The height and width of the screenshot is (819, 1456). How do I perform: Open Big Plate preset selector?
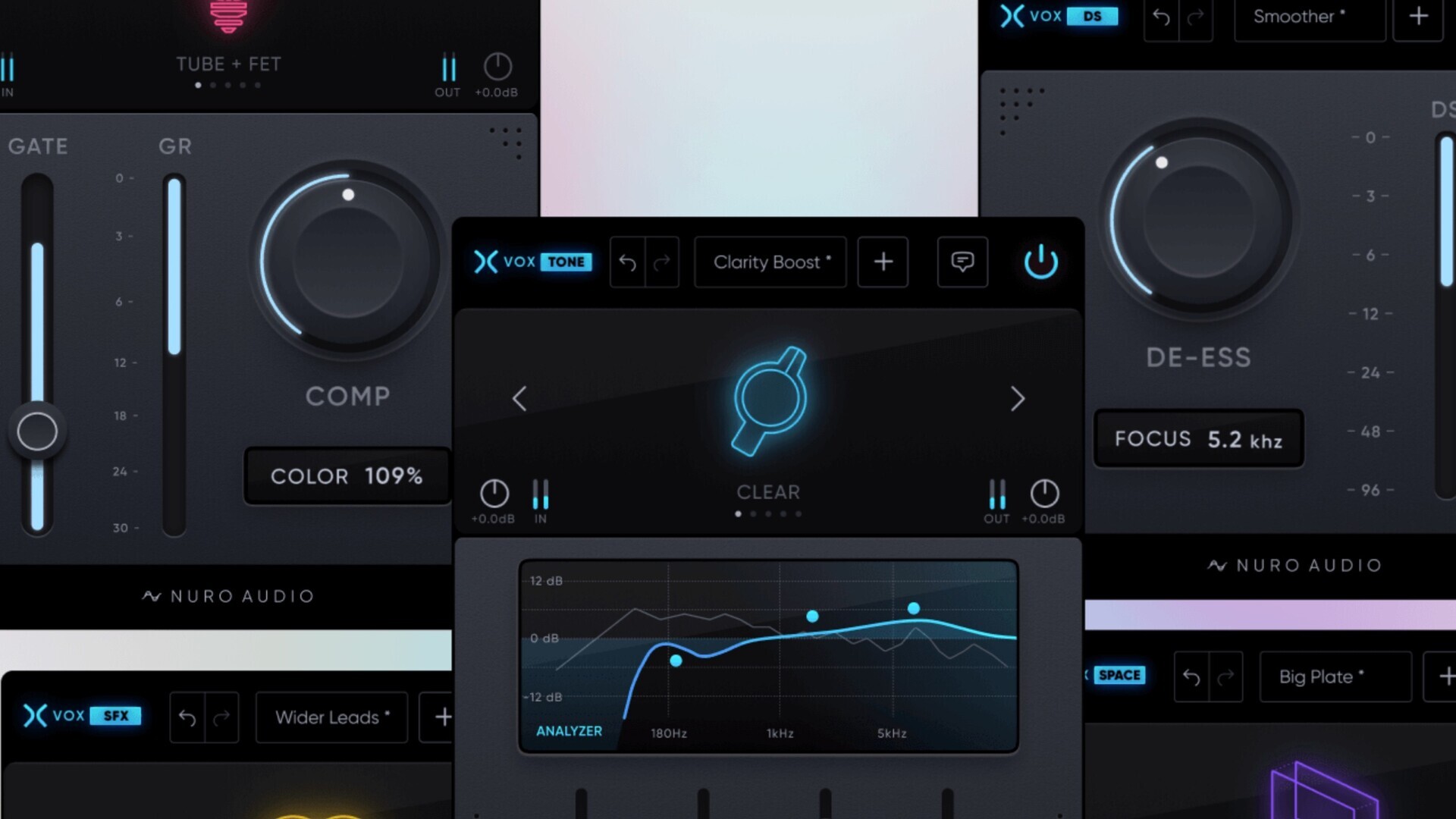click(x=1335, y=677)
